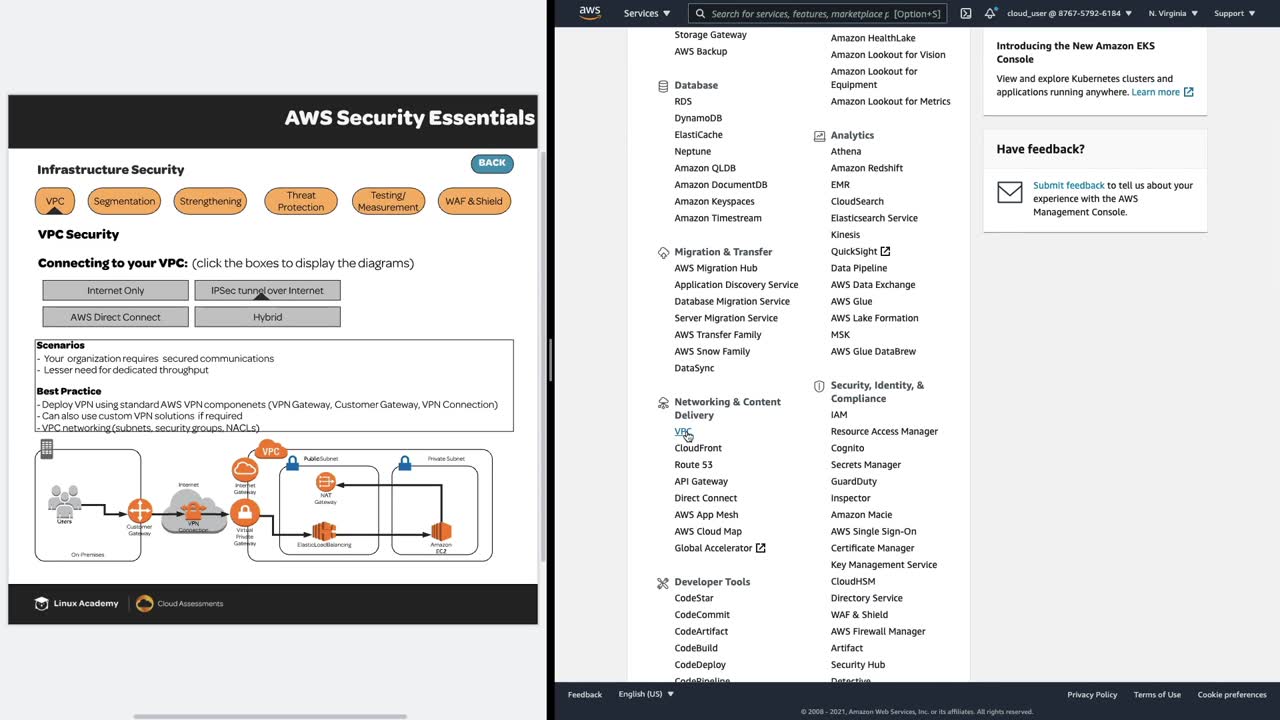Click the Security, Identity & Compliance shield icon

tap(819, 386)
